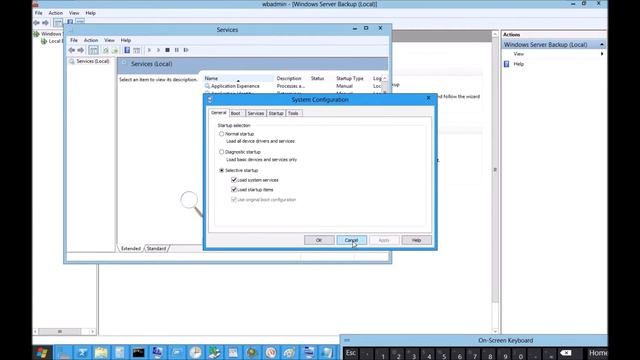Open File menu in wbadmin window
This screenshot has height=360, width=640.
click(x=38, y=13)
